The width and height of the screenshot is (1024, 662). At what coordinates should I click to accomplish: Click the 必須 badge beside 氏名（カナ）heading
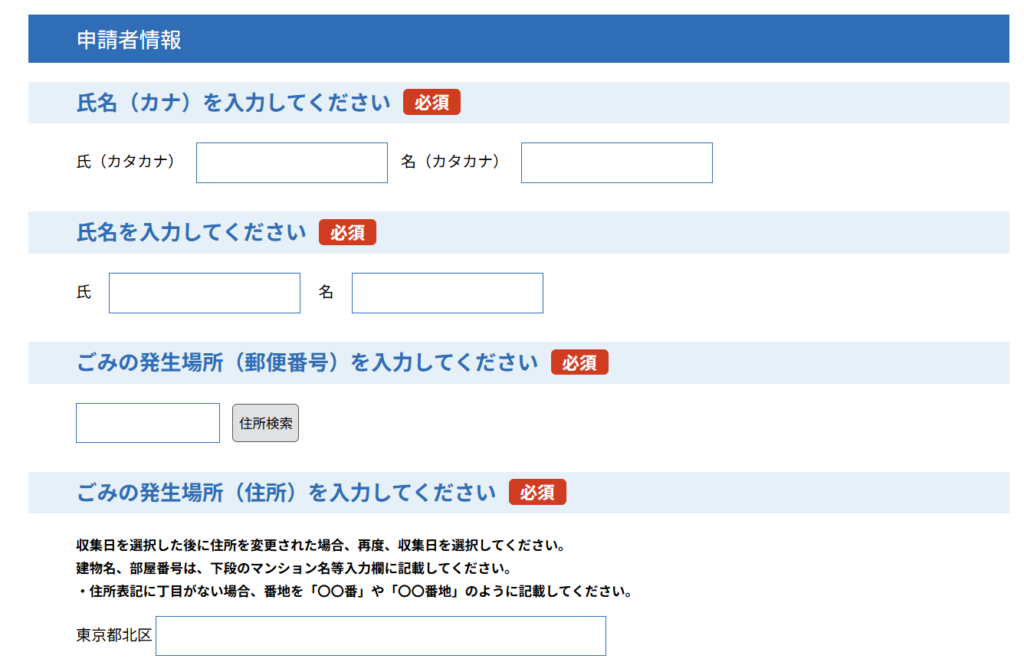(x=431, y=103)
